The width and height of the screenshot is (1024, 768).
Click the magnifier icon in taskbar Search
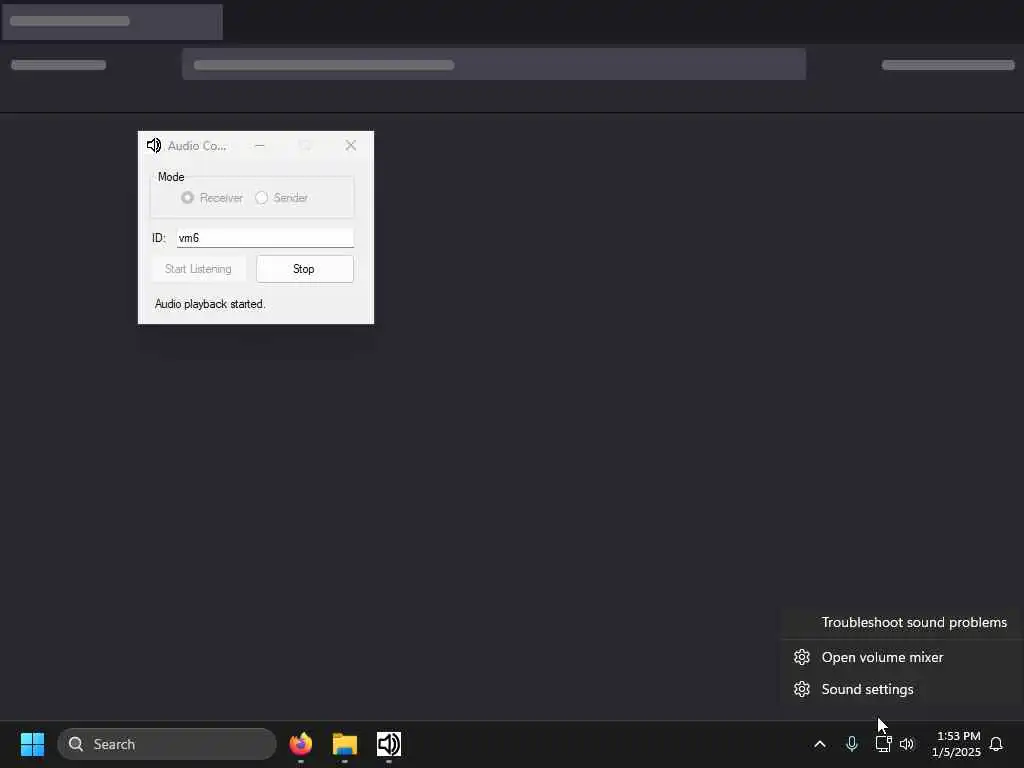pyautogui.click(x=76, y=744)
